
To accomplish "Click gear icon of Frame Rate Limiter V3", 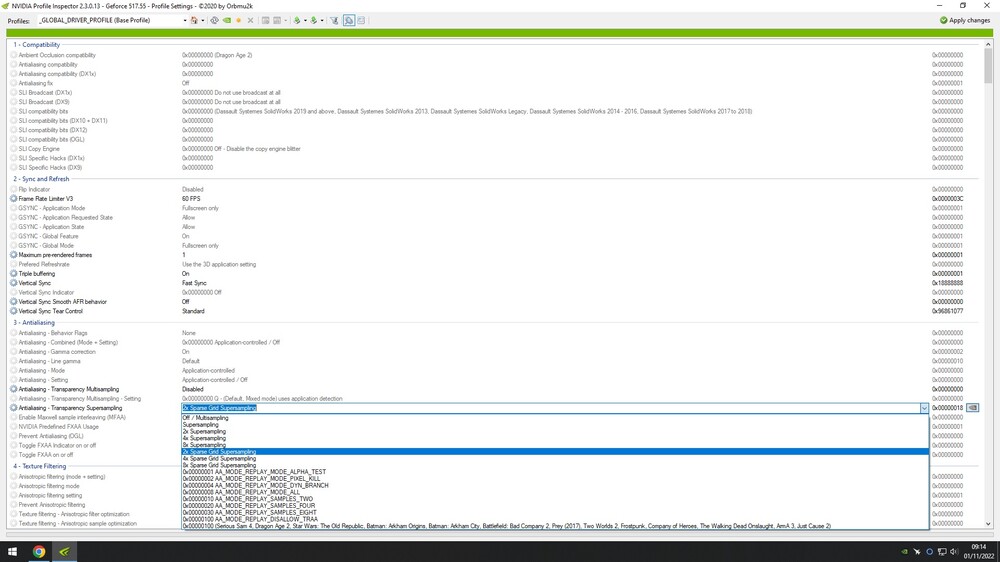I will click(13, 199).
